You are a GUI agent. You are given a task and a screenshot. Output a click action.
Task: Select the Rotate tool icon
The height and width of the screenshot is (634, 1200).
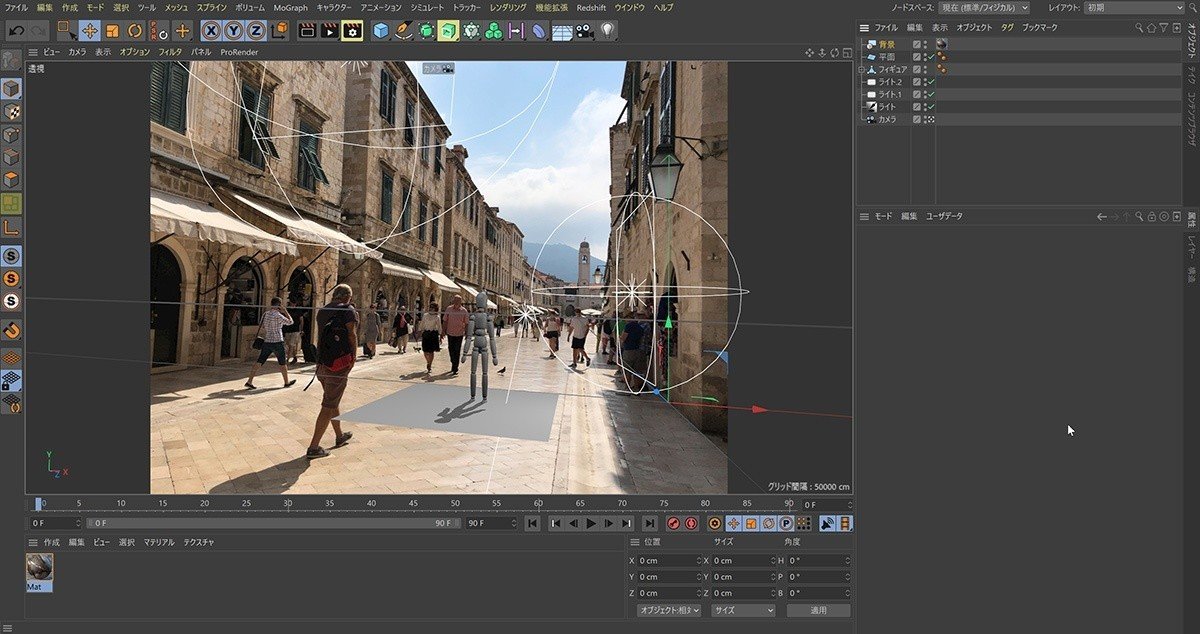tap(134, 31)
